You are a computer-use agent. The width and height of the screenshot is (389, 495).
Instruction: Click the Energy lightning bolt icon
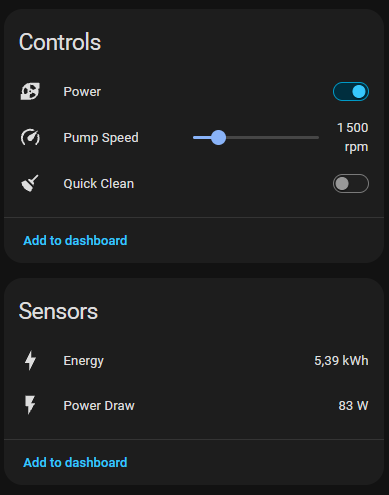(x=30, y=360)
